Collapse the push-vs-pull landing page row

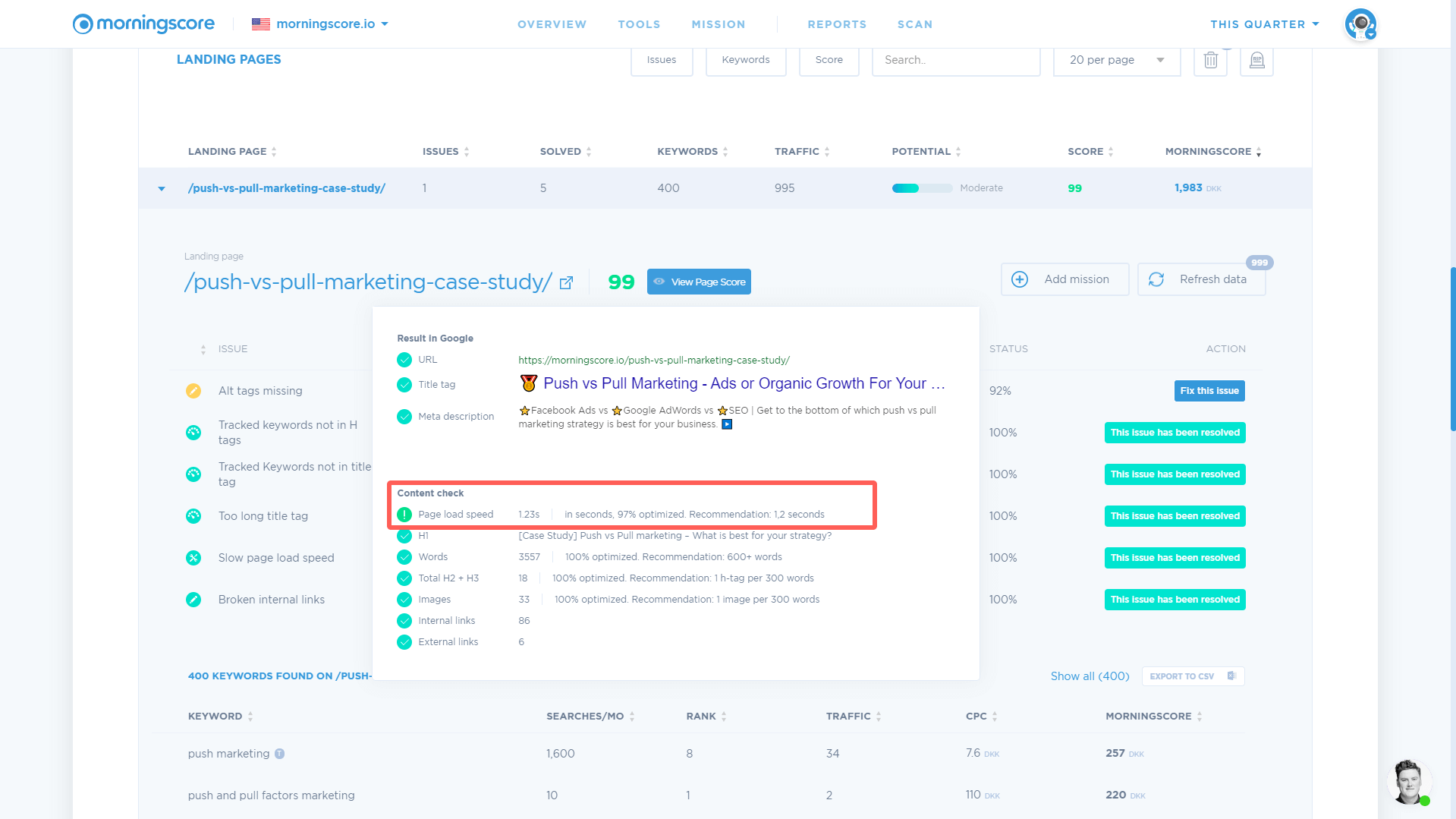162,188
